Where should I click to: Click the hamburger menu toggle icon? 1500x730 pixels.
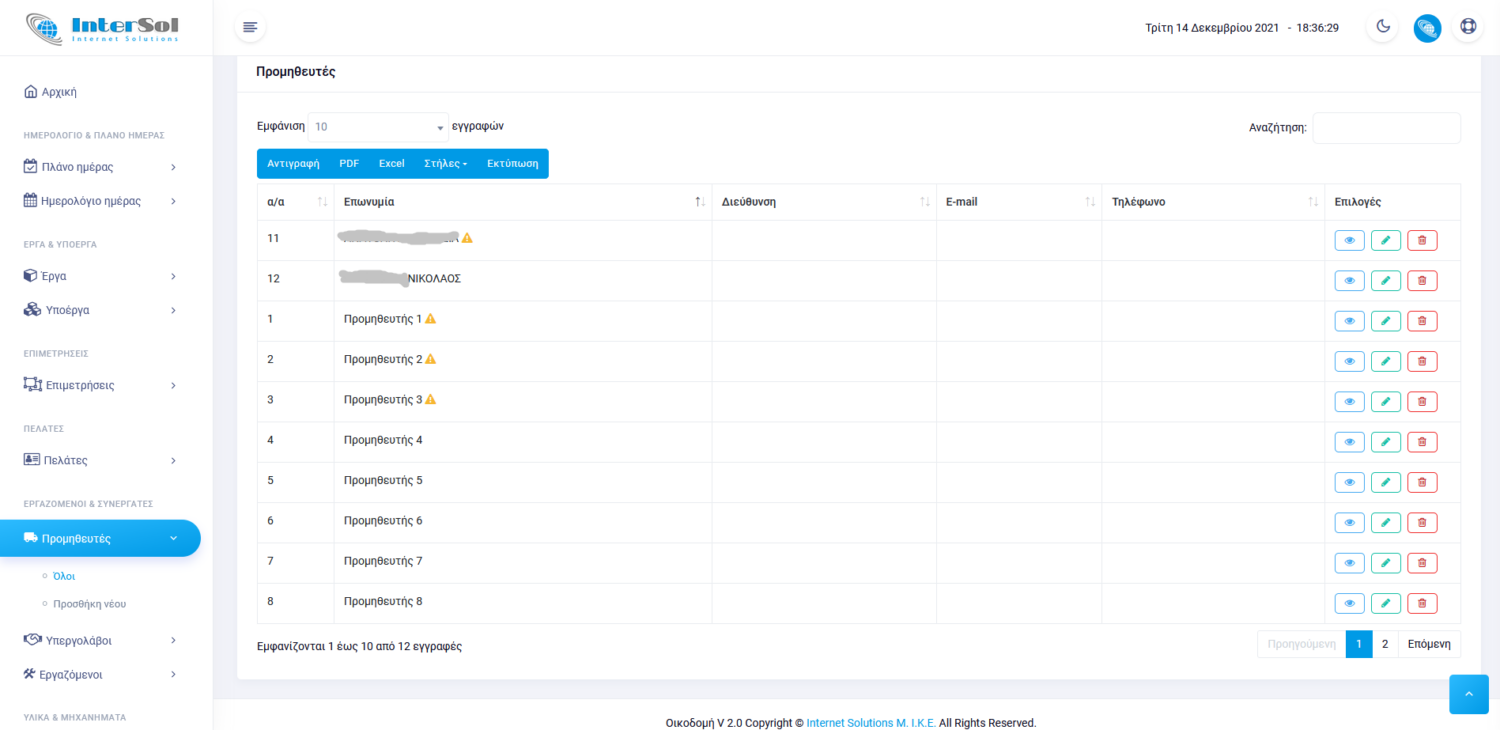(x=250, y=27)
